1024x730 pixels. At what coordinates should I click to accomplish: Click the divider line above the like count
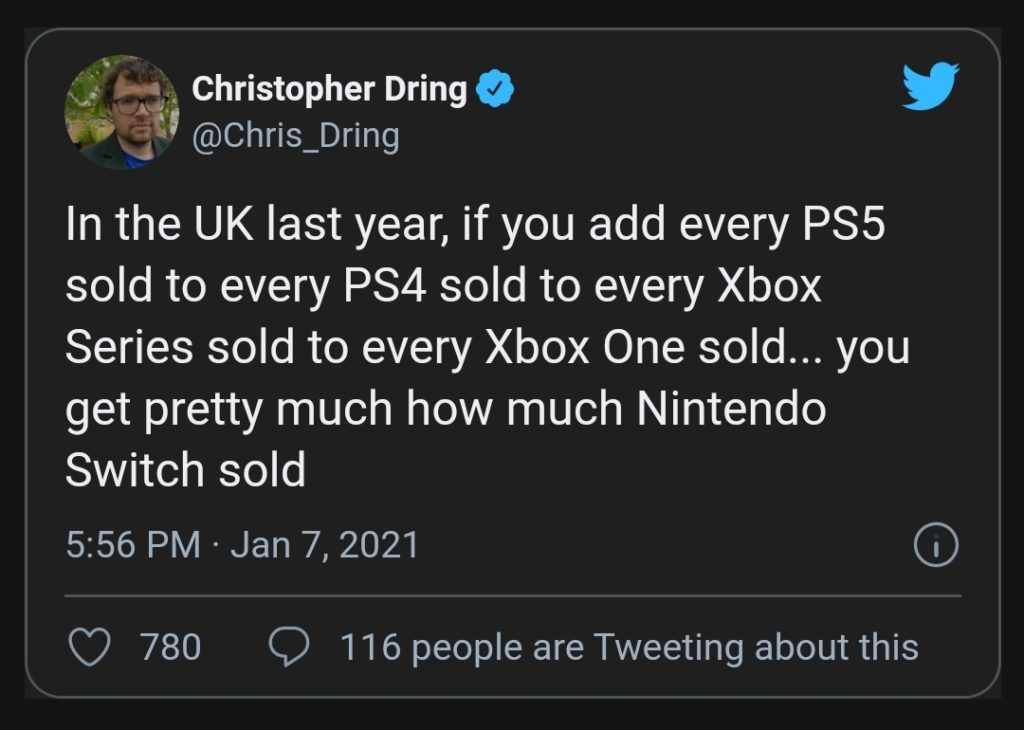tap(512, 596)
